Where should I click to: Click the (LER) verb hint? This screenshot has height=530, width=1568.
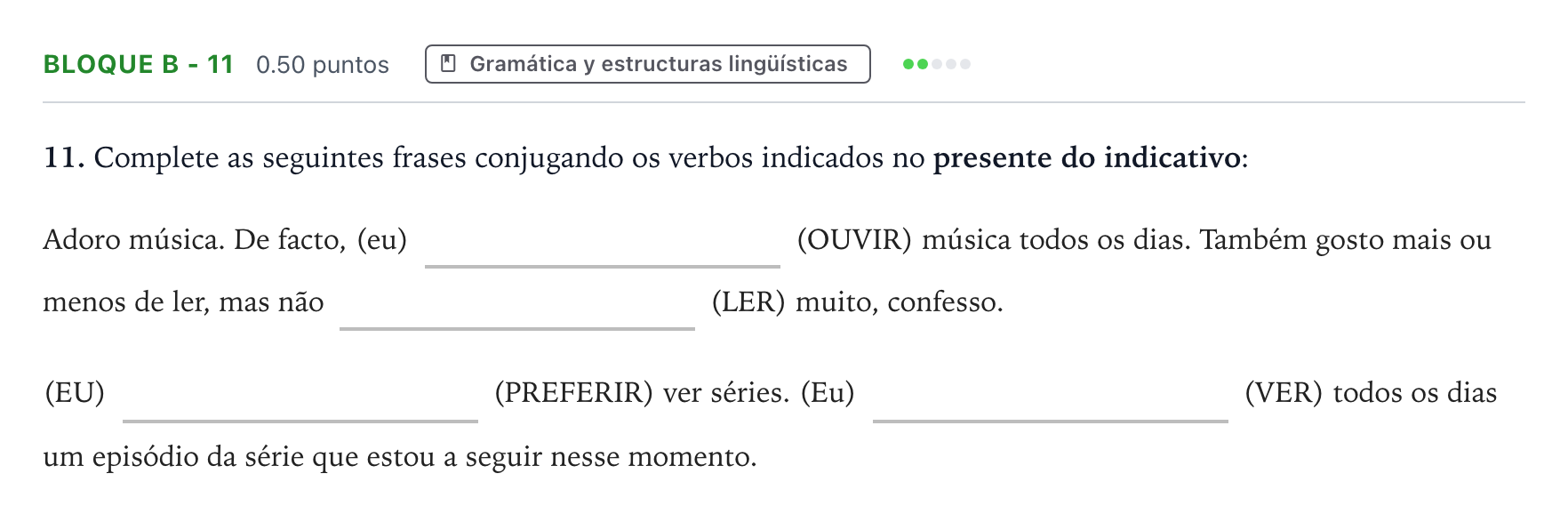[748, 302]
